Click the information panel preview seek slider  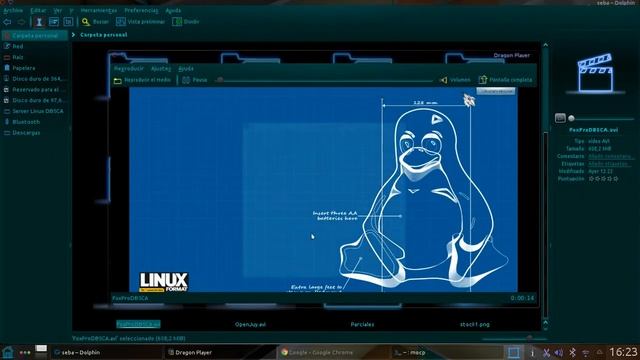(x=602, y=119)
